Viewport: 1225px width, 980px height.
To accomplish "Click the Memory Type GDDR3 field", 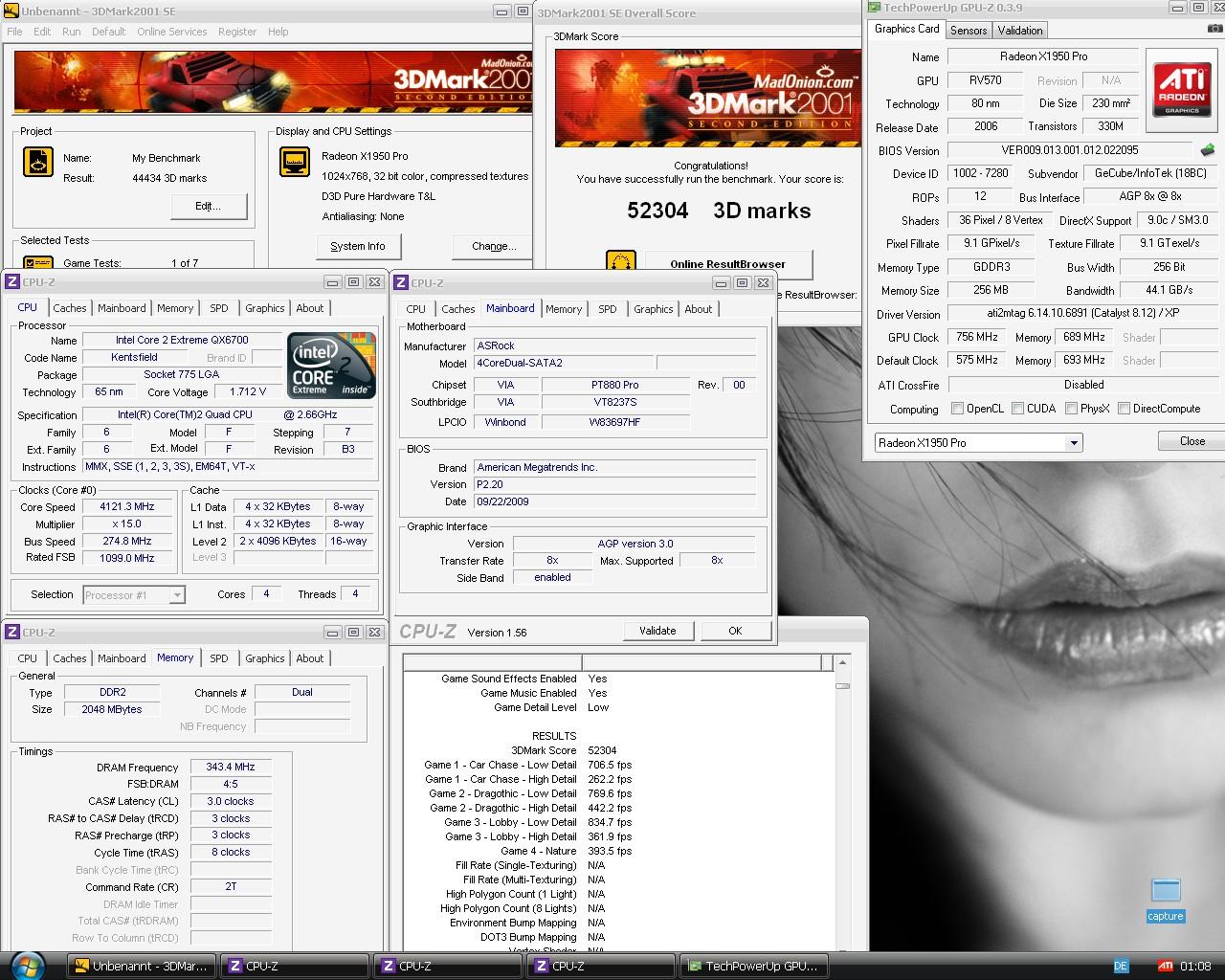I will pos(991,268).
